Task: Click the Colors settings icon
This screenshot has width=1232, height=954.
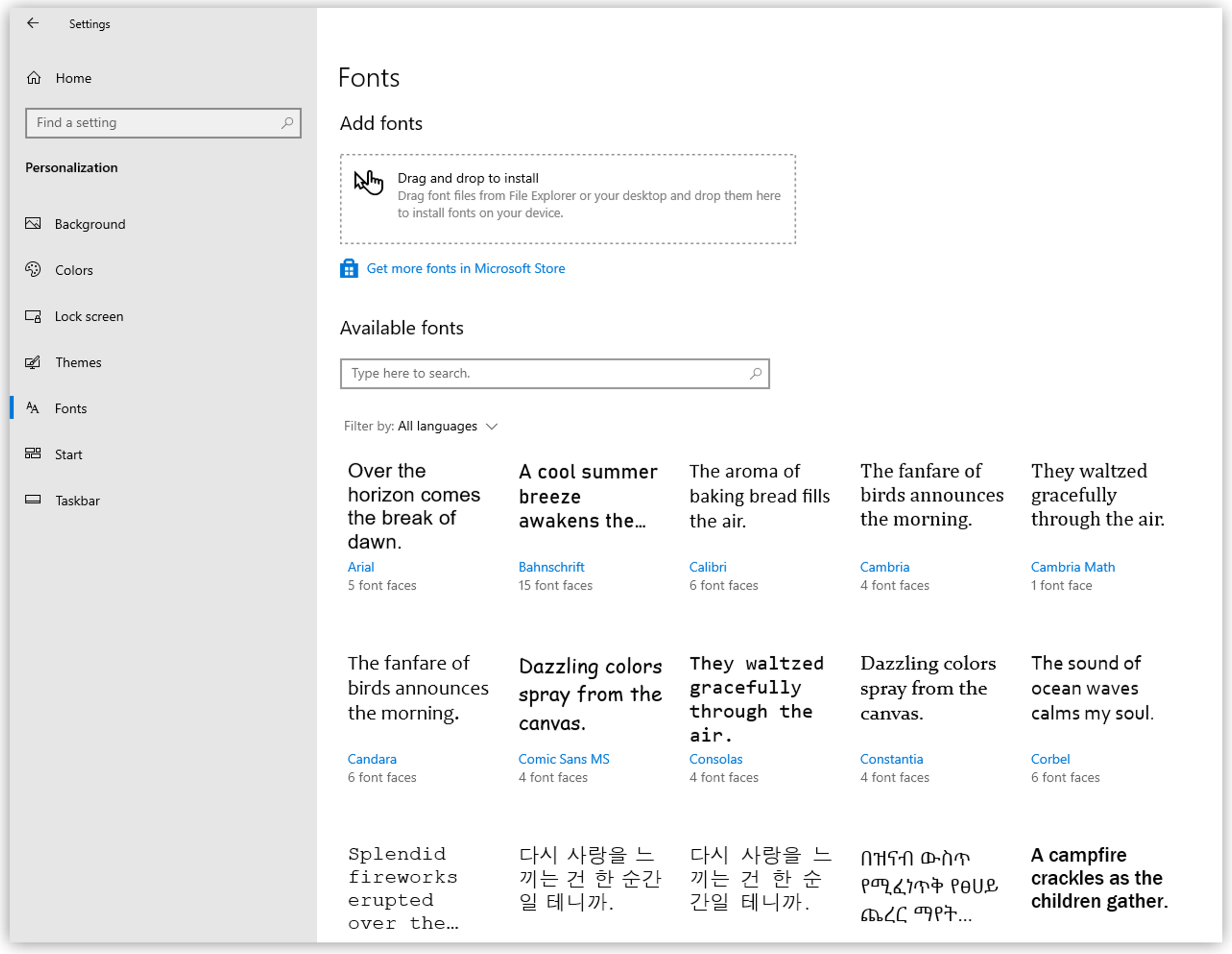Action: tap(34, 270)
